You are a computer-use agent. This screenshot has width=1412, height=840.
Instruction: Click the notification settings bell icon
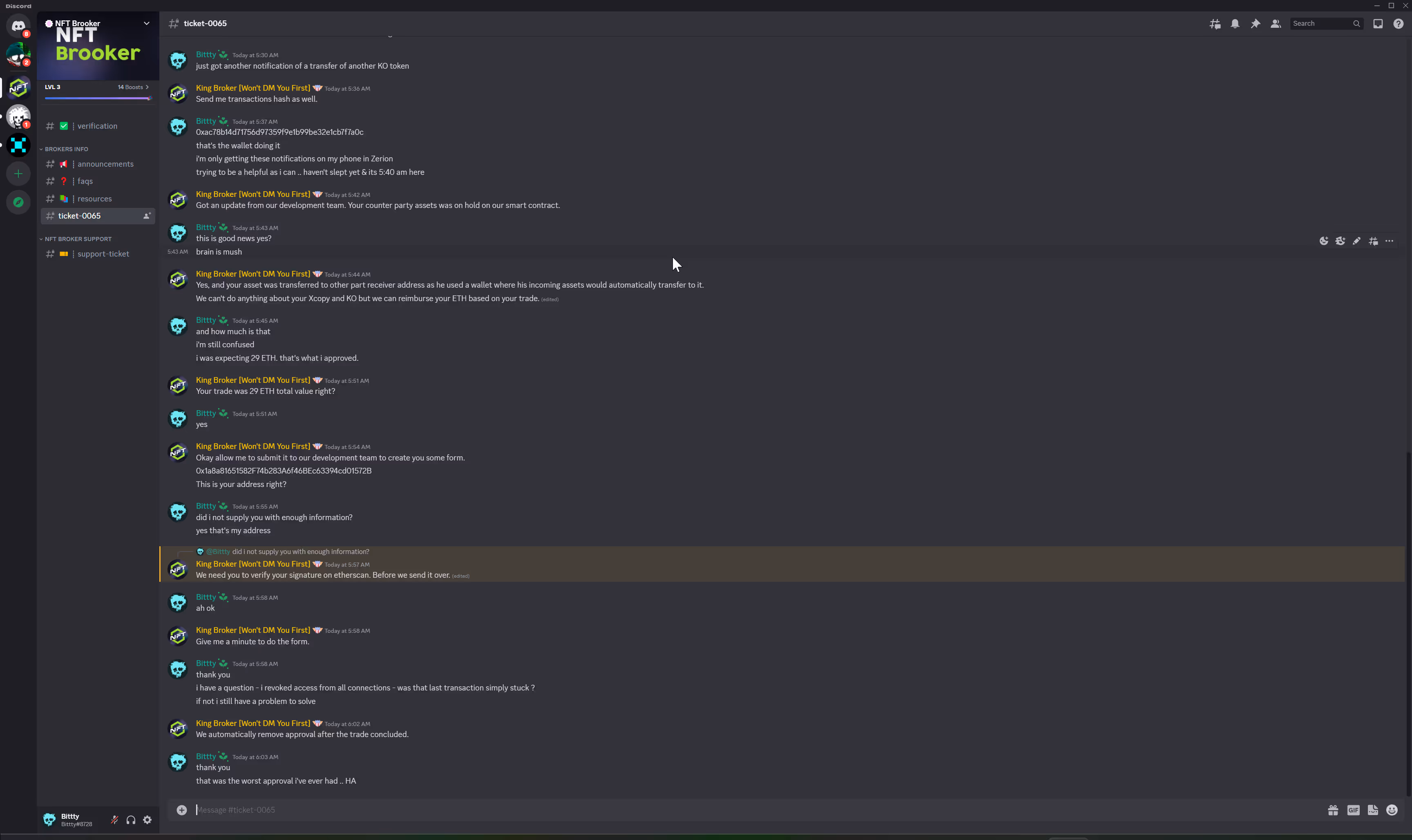click(x=1235, y=24)
